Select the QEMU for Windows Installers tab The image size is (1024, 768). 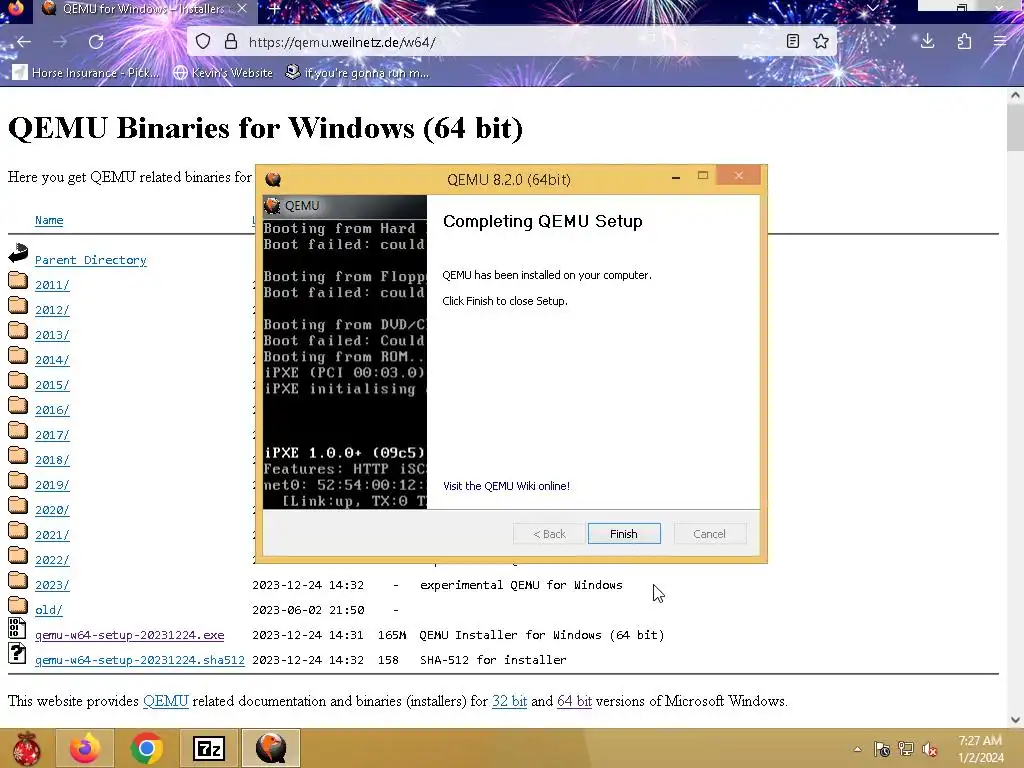[x=144, y=9]
